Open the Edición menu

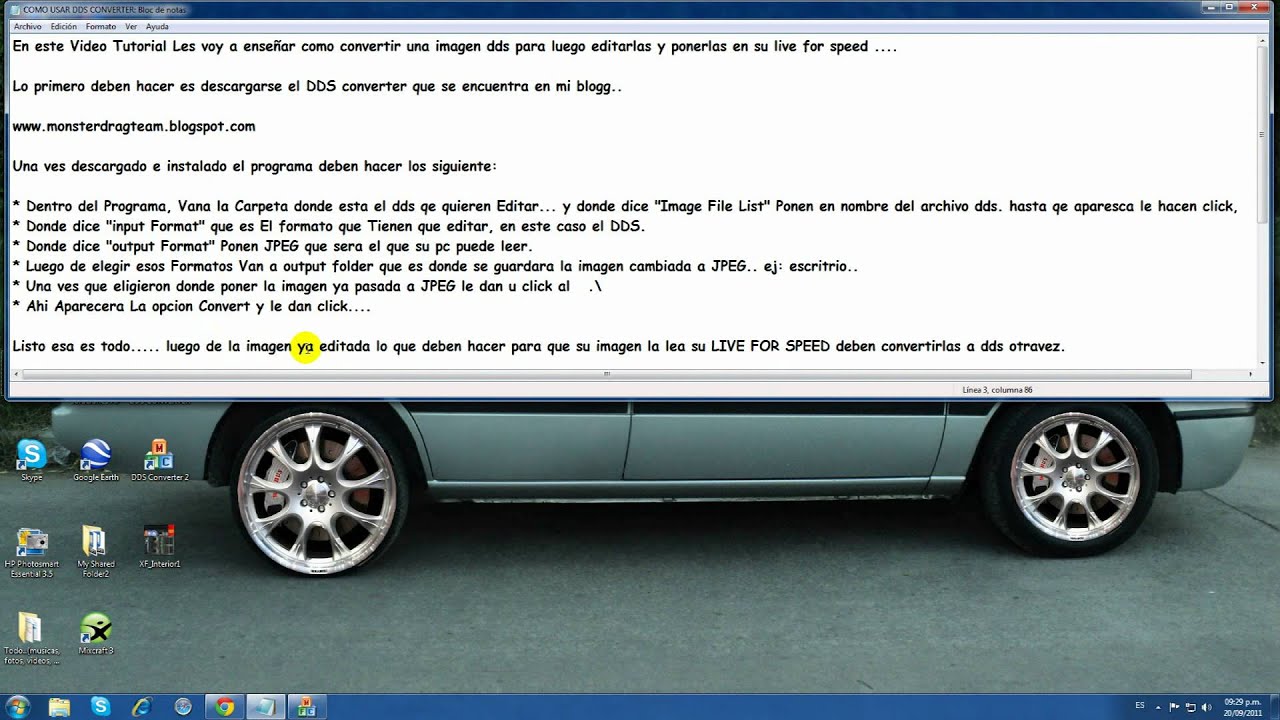63,27
